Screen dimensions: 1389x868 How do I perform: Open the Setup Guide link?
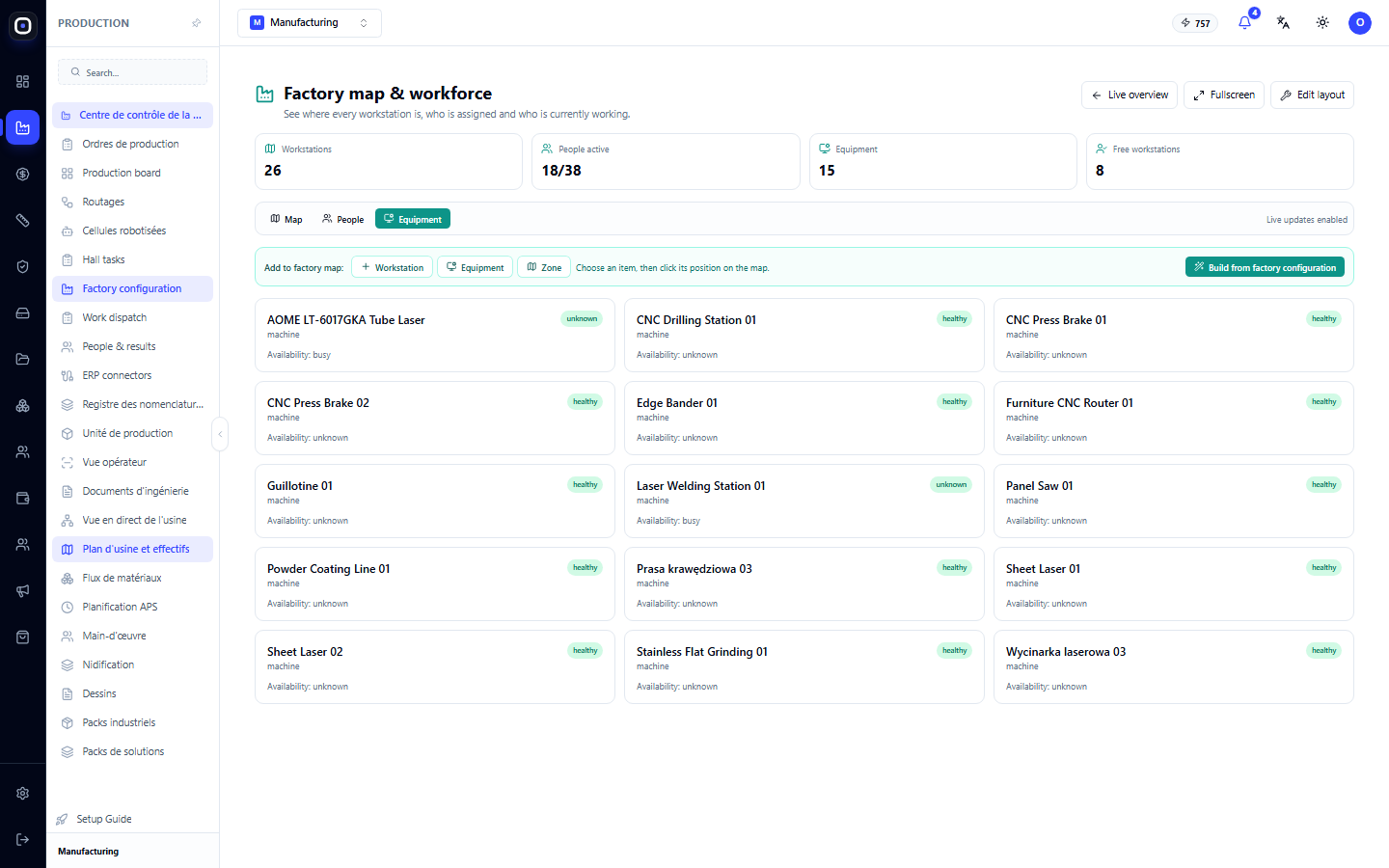[x=104, y=819]
